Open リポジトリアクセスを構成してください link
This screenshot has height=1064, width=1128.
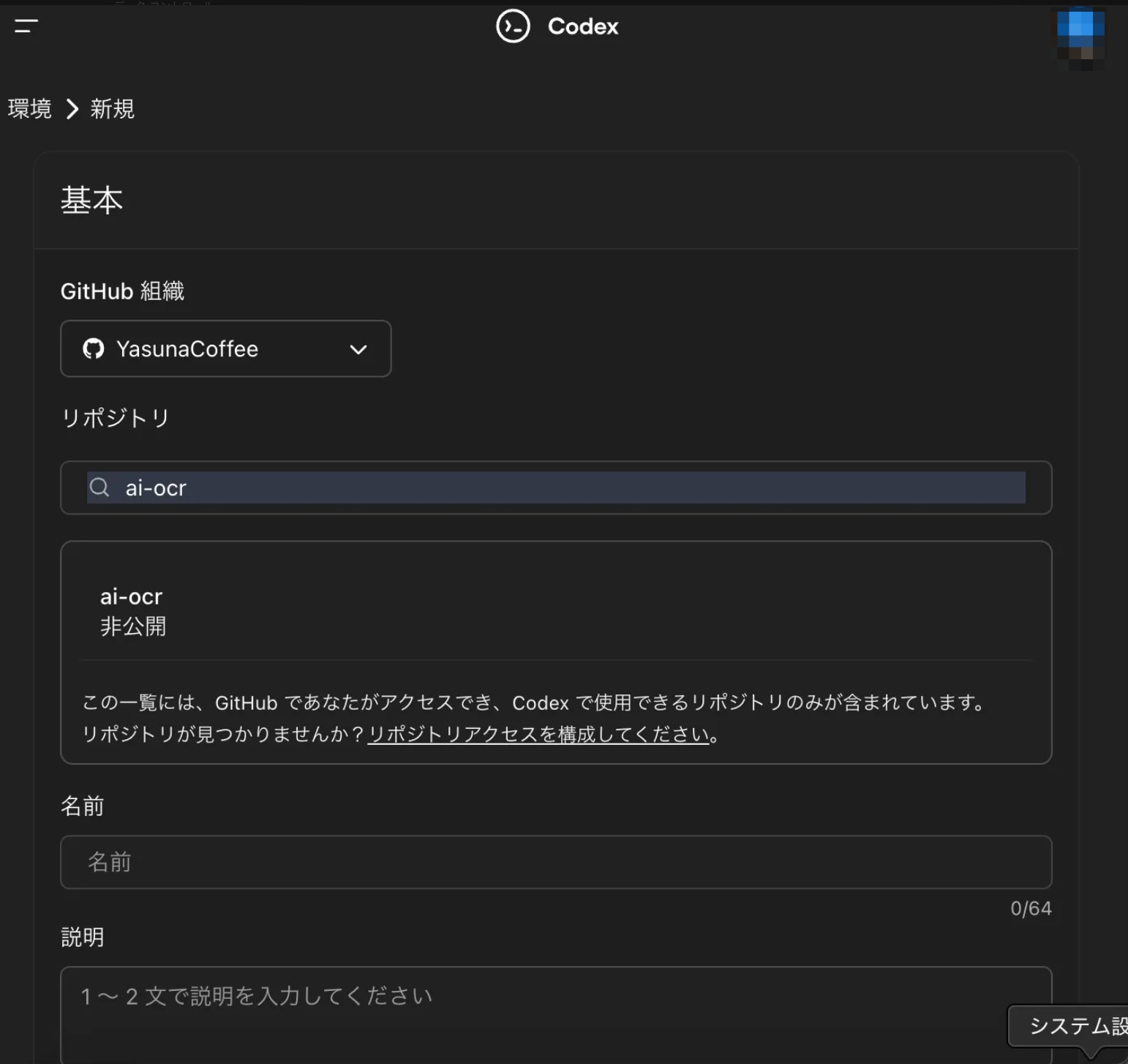tap(538, 734)
